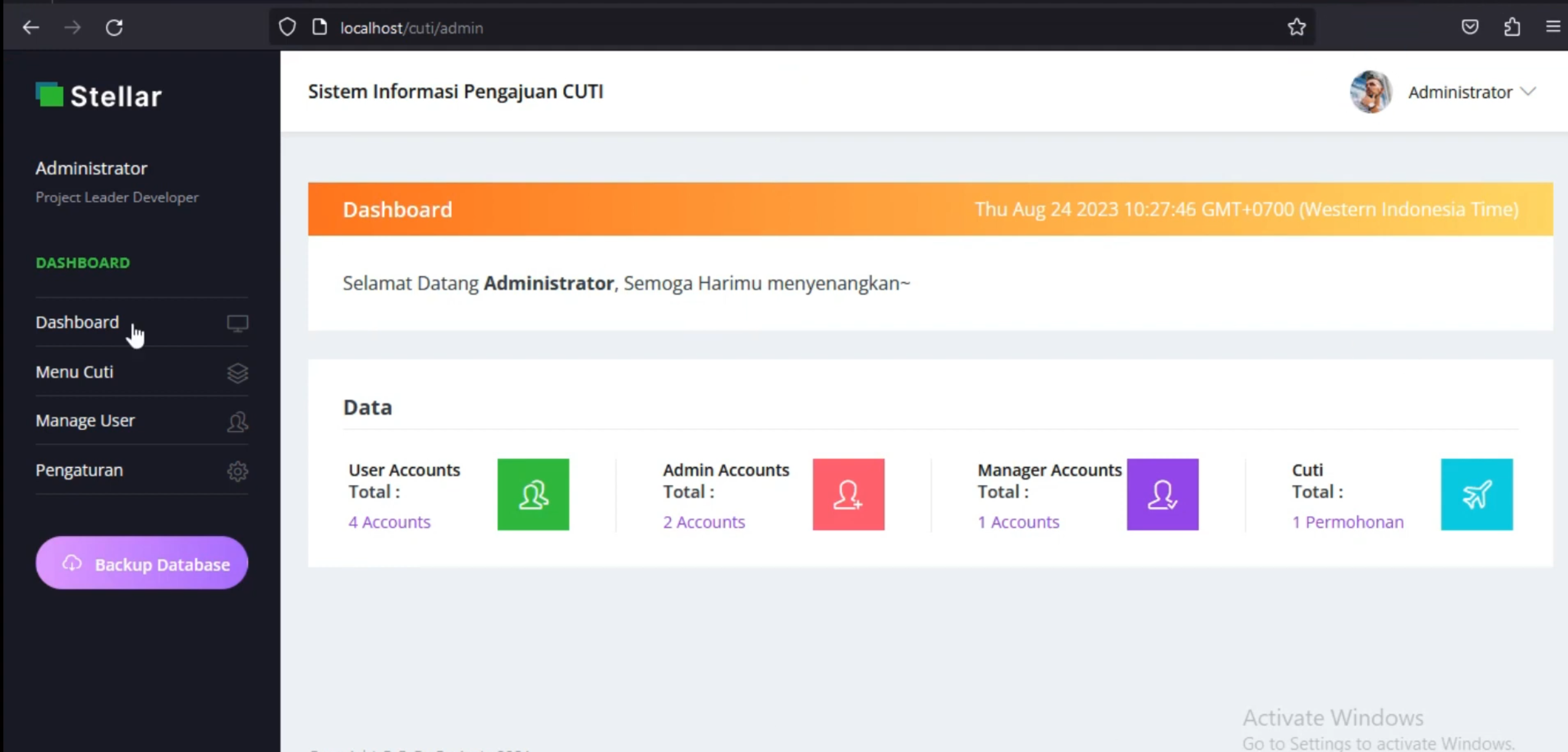1568x752 pixels.
Task: Click the localhost/cuti/admin address bar
Action: pos(791,28)
